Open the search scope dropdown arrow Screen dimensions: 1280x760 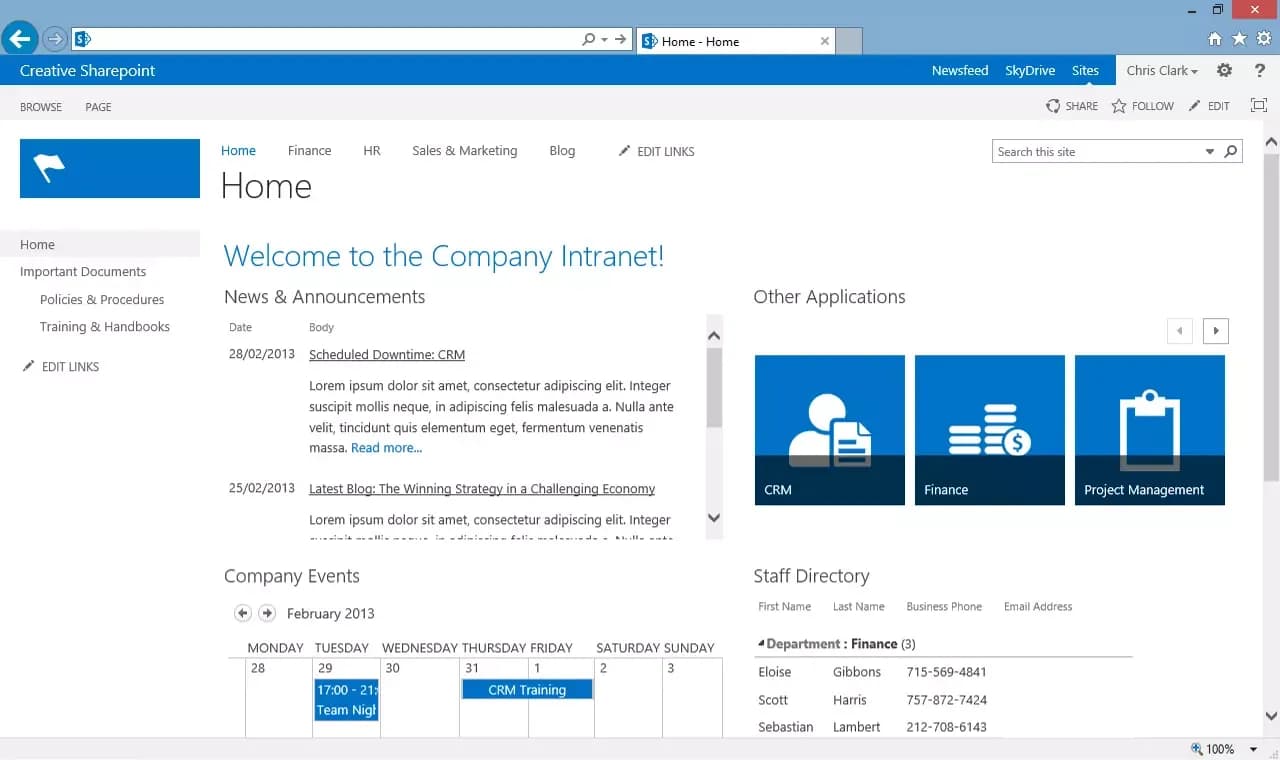tap(1209, 151)
